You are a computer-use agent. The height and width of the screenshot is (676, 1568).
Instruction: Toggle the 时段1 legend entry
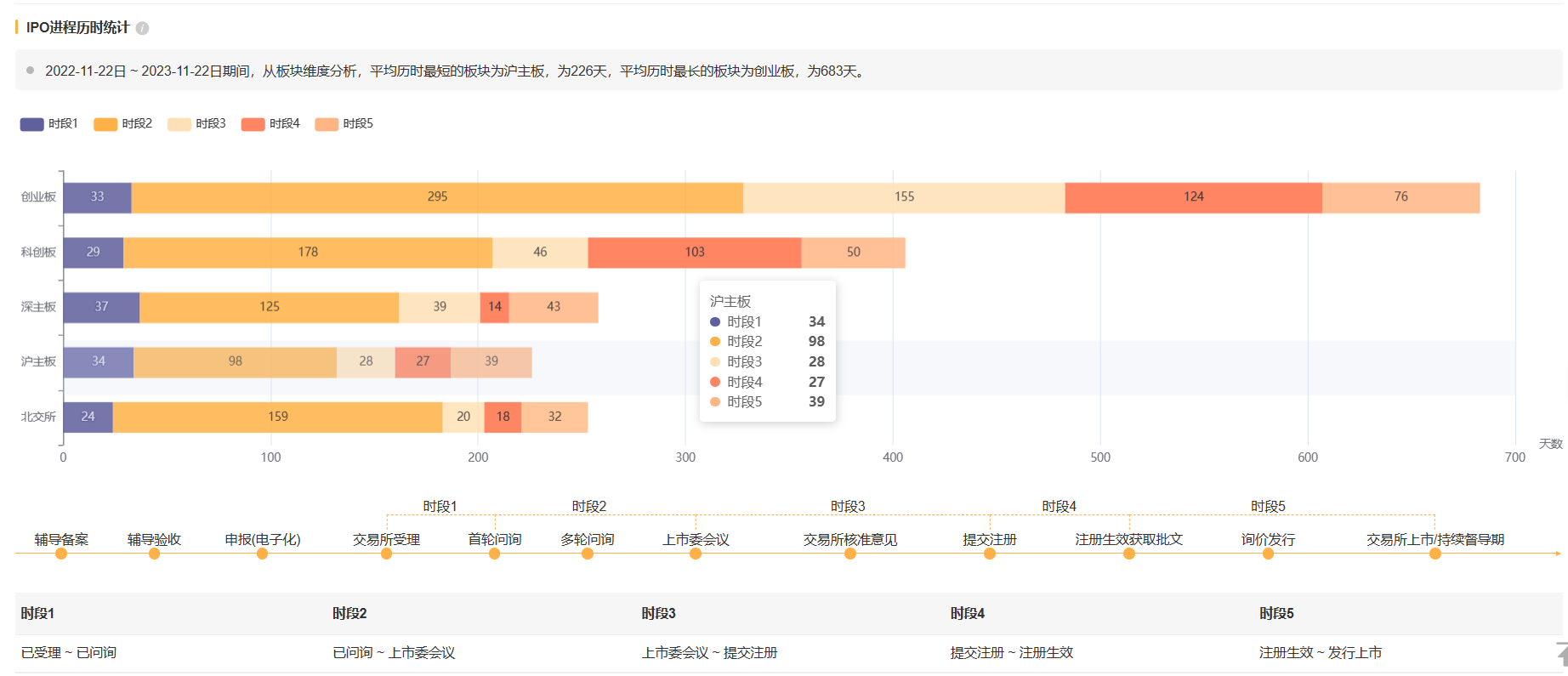coord(49,124)
